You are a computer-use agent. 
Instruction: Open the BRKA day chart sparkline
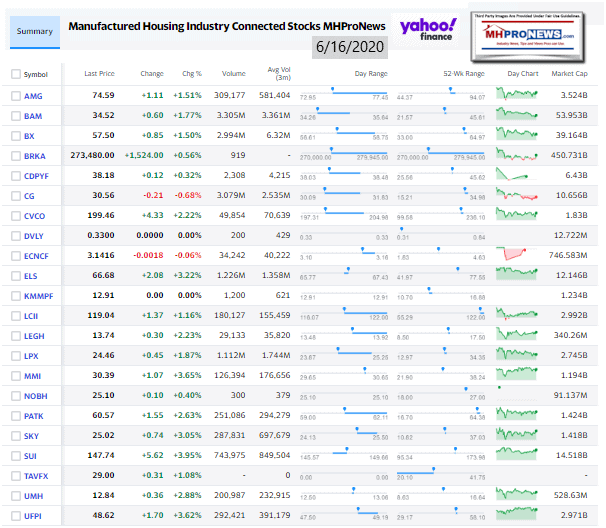click(520, 154)
